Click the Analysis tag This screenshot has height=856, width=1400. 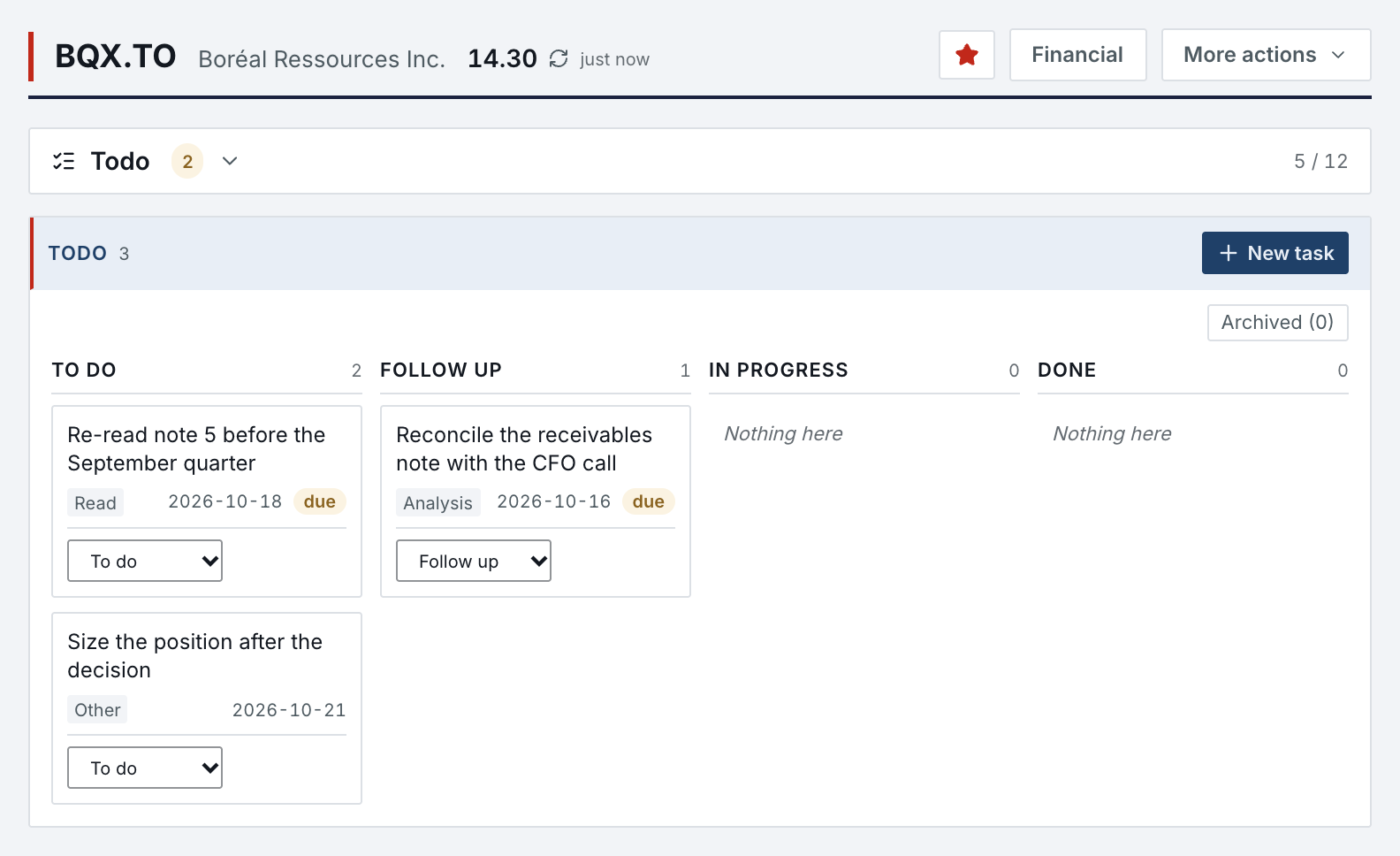[438, 502]
